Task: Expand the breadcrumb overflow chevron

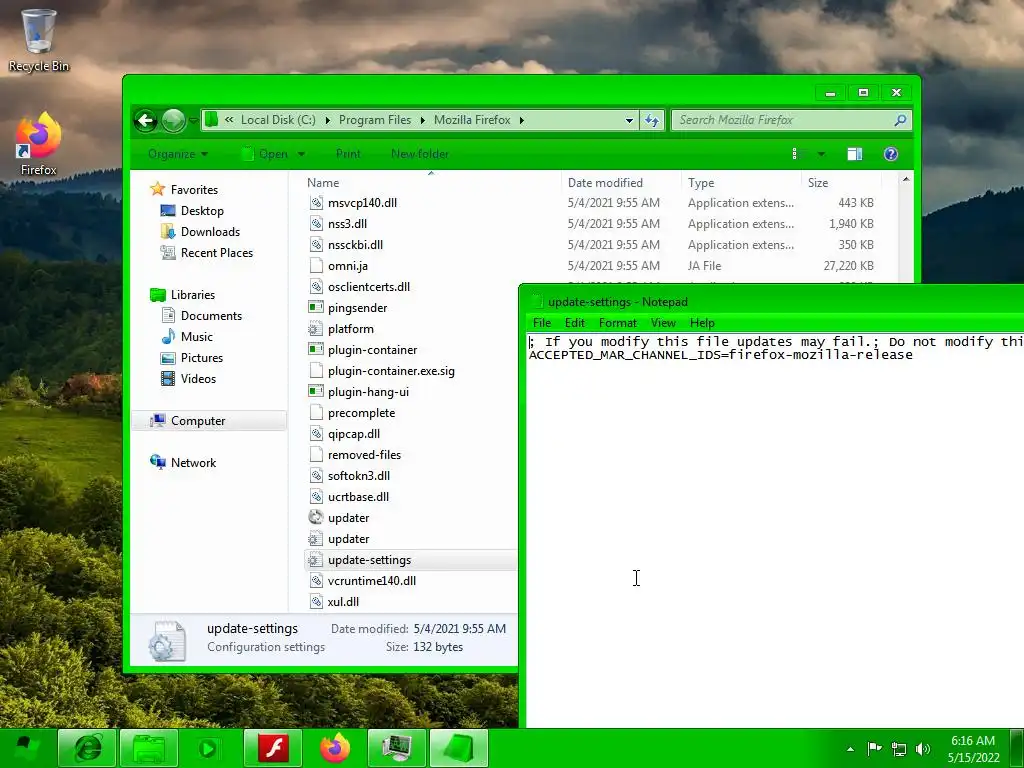Action: [x=229, y=120]
